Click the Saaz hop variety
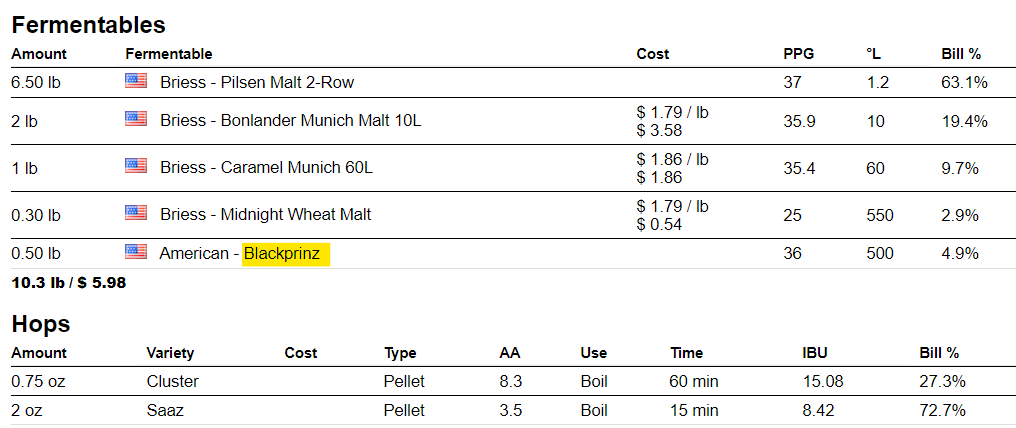Screen dimensions: 1016x428 tap(166, 410)
